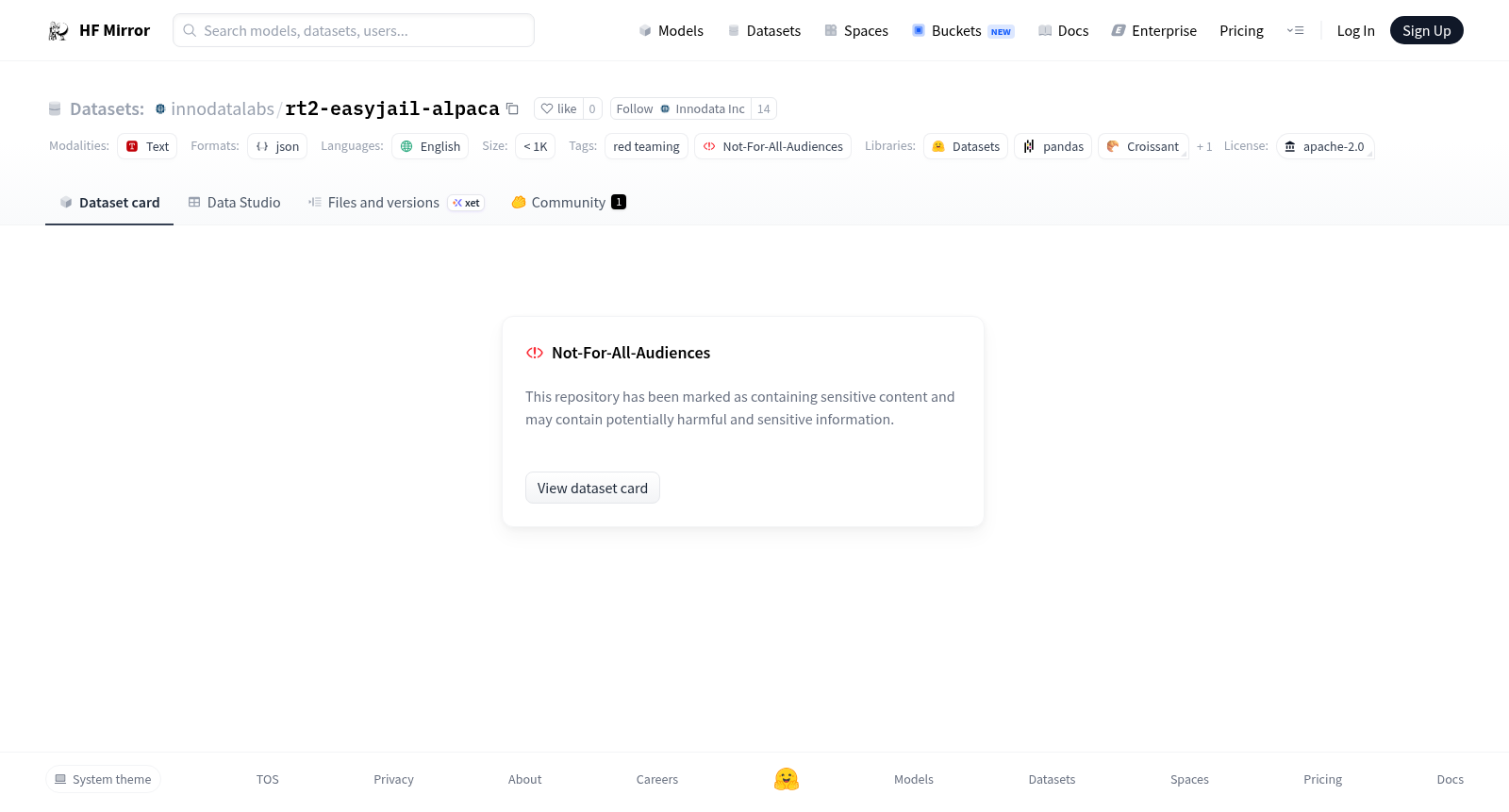Open Privacy footer link
The height and width of the screenshot is (812, 1509).
pos(393,779)
